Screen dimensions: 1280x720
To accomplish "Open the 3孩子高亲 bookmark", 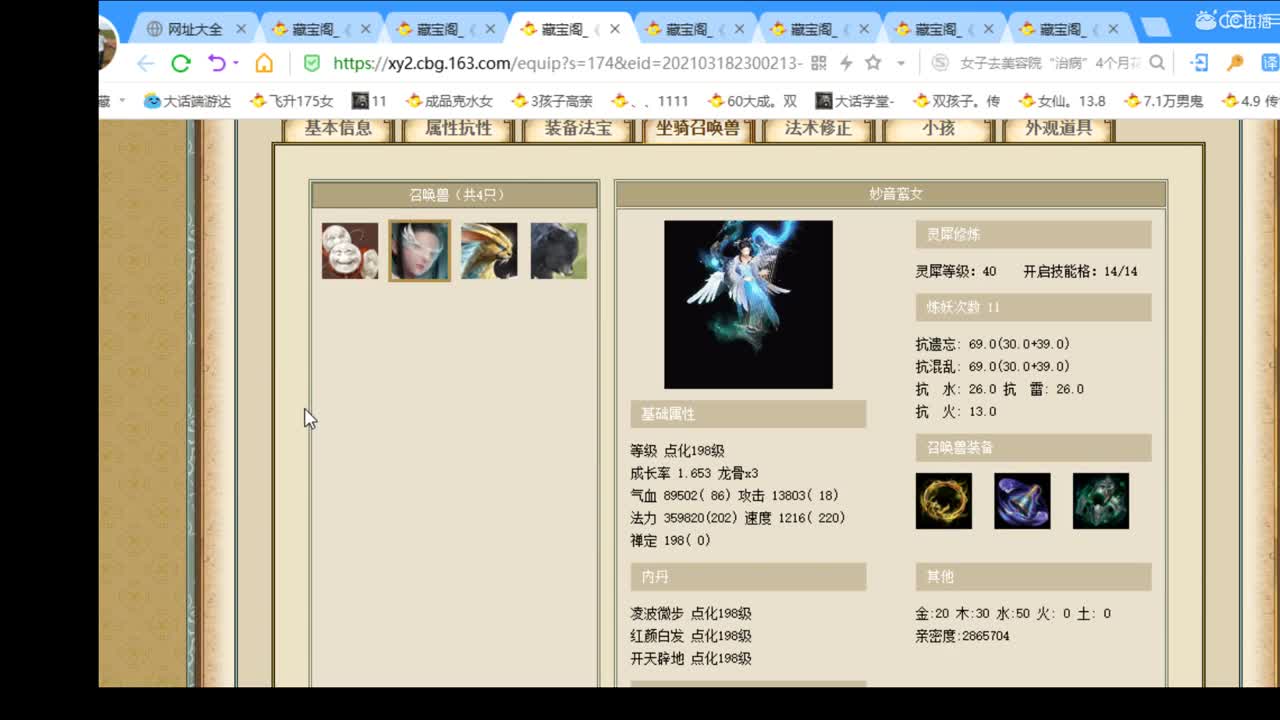I will coord(552,101).
